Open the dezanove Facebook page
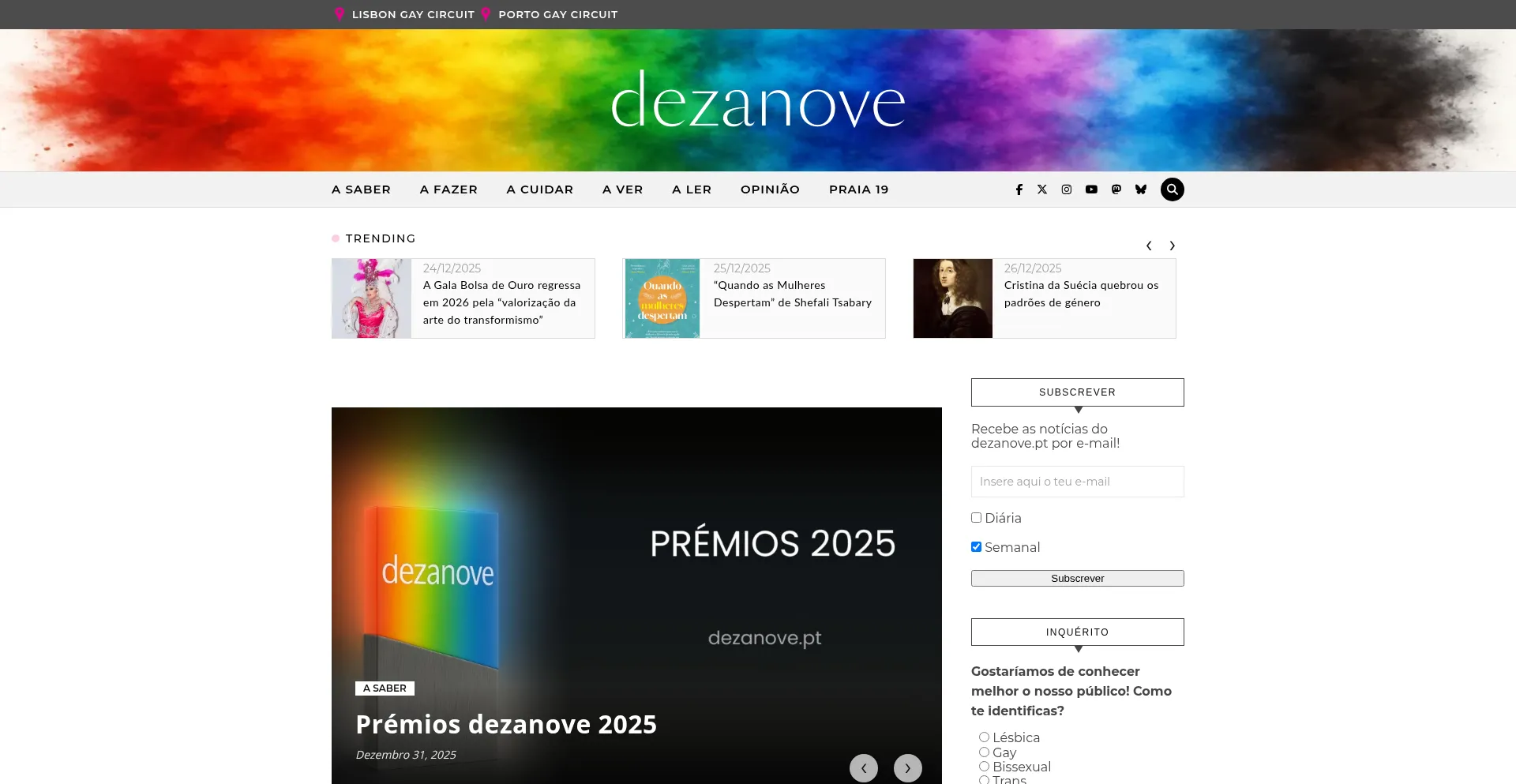1516x784 pixels. 1019,189
